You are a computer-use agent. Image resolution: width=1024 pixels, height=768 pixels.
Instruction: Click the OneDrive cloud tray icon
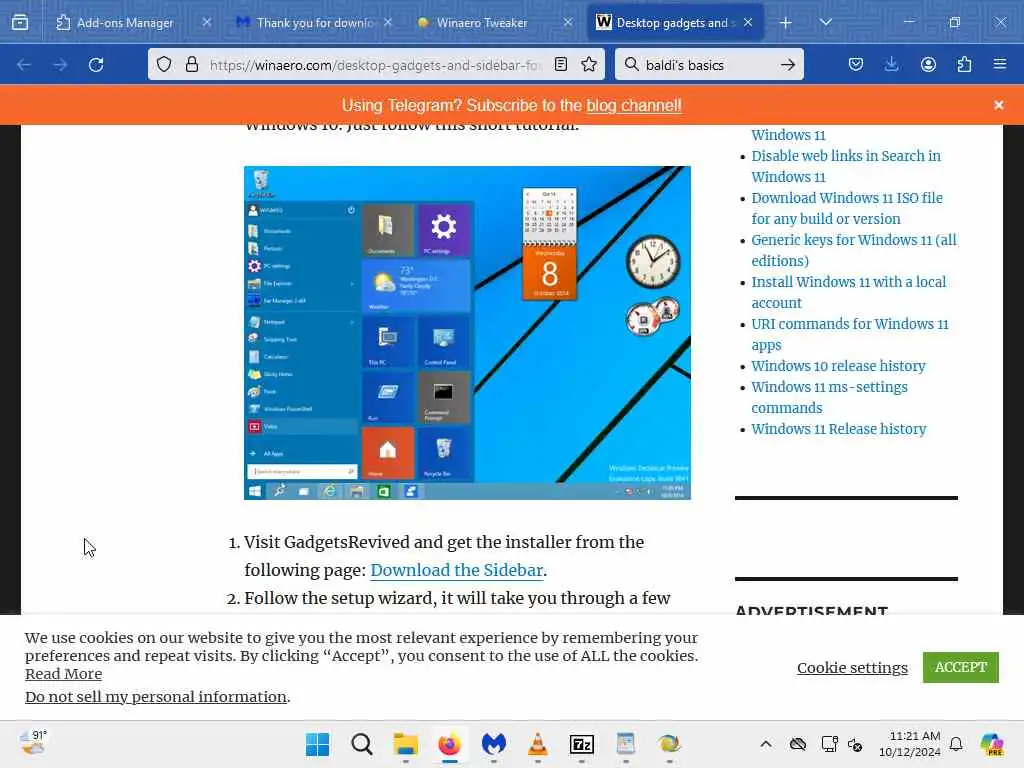pyautogui.click(x=797, y=744)
